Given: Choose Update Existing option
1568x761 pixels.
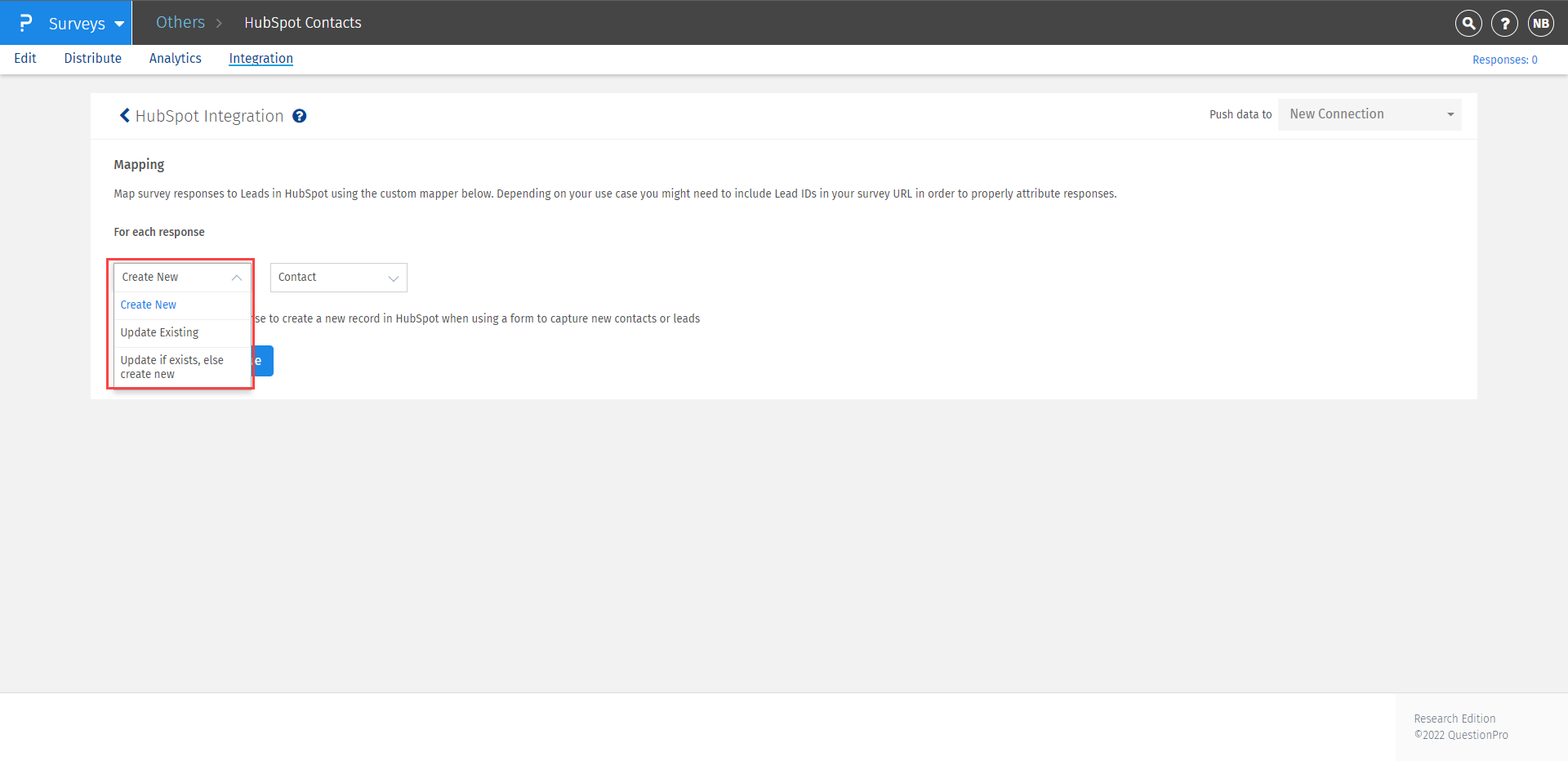Looking at the screenshot, I should click(182, 332).
